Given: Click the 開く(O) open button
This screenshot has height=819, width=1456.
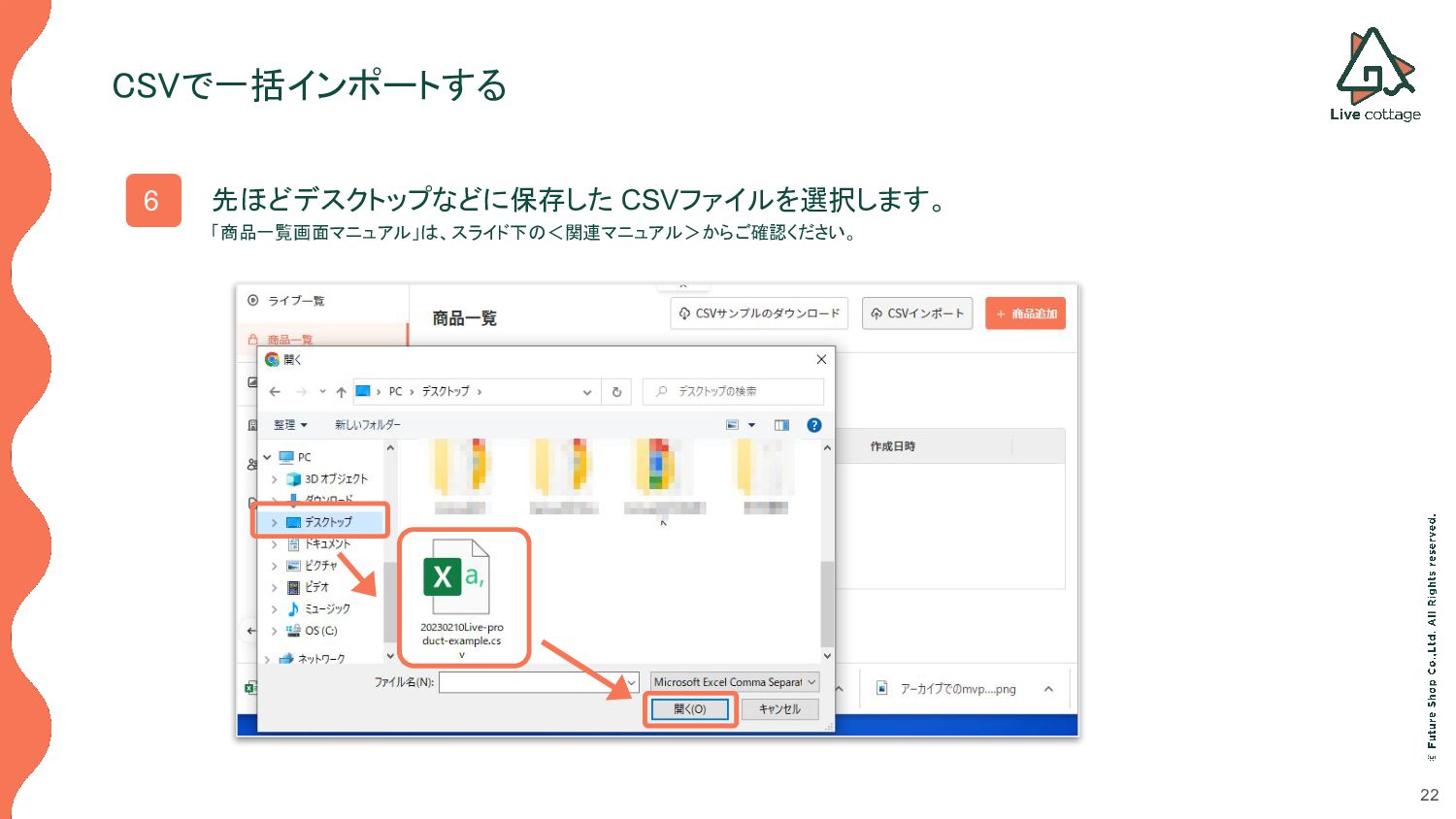Looking at the screenshot, I should 689,709.
